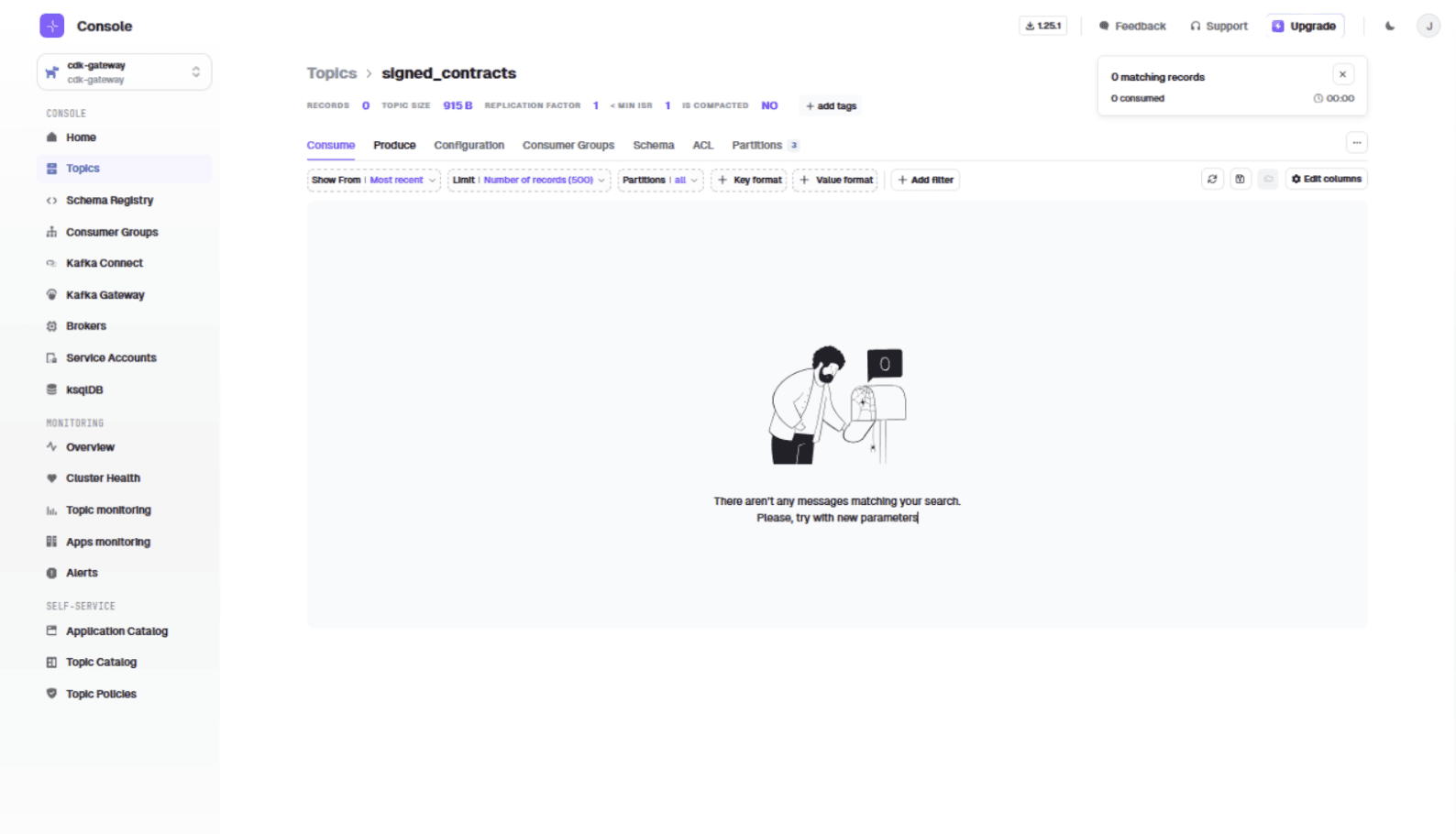Go to Brokers page in sidebar
The height and width of the screenshot is (834, 1456).
[x=85, y=326]
